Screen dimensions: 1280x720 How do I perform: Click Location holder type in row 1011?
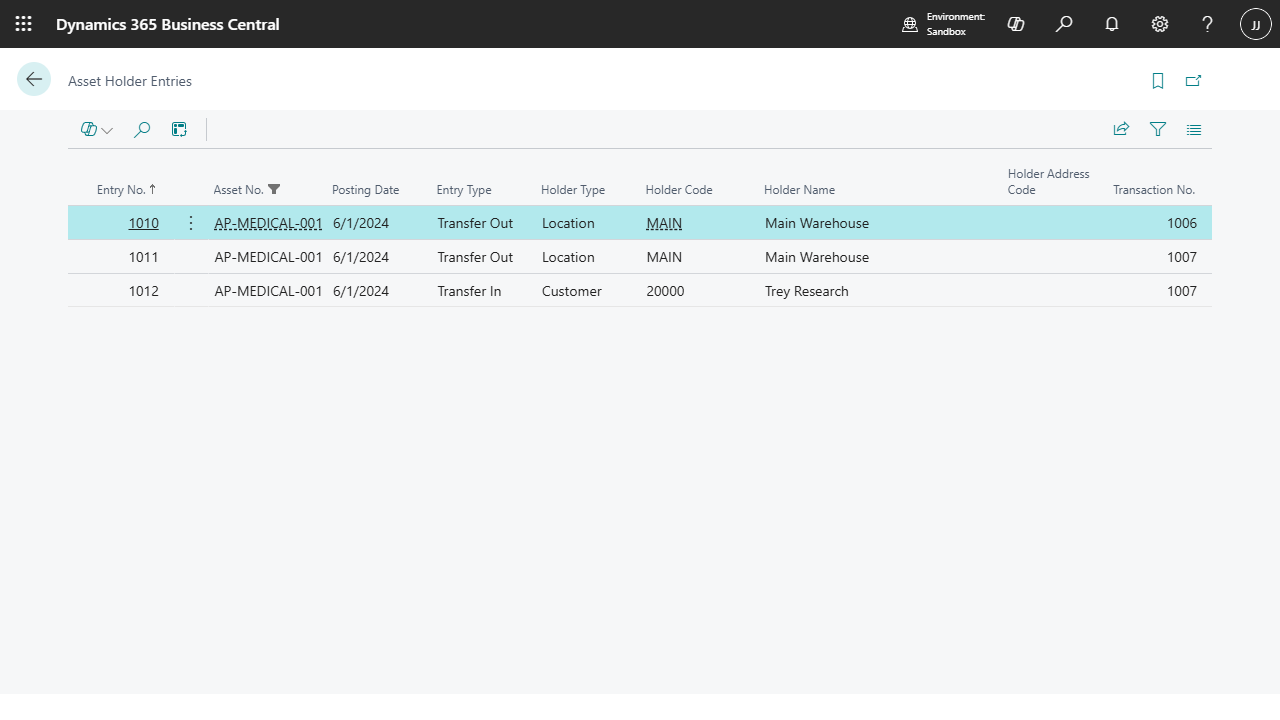(568, 257)
